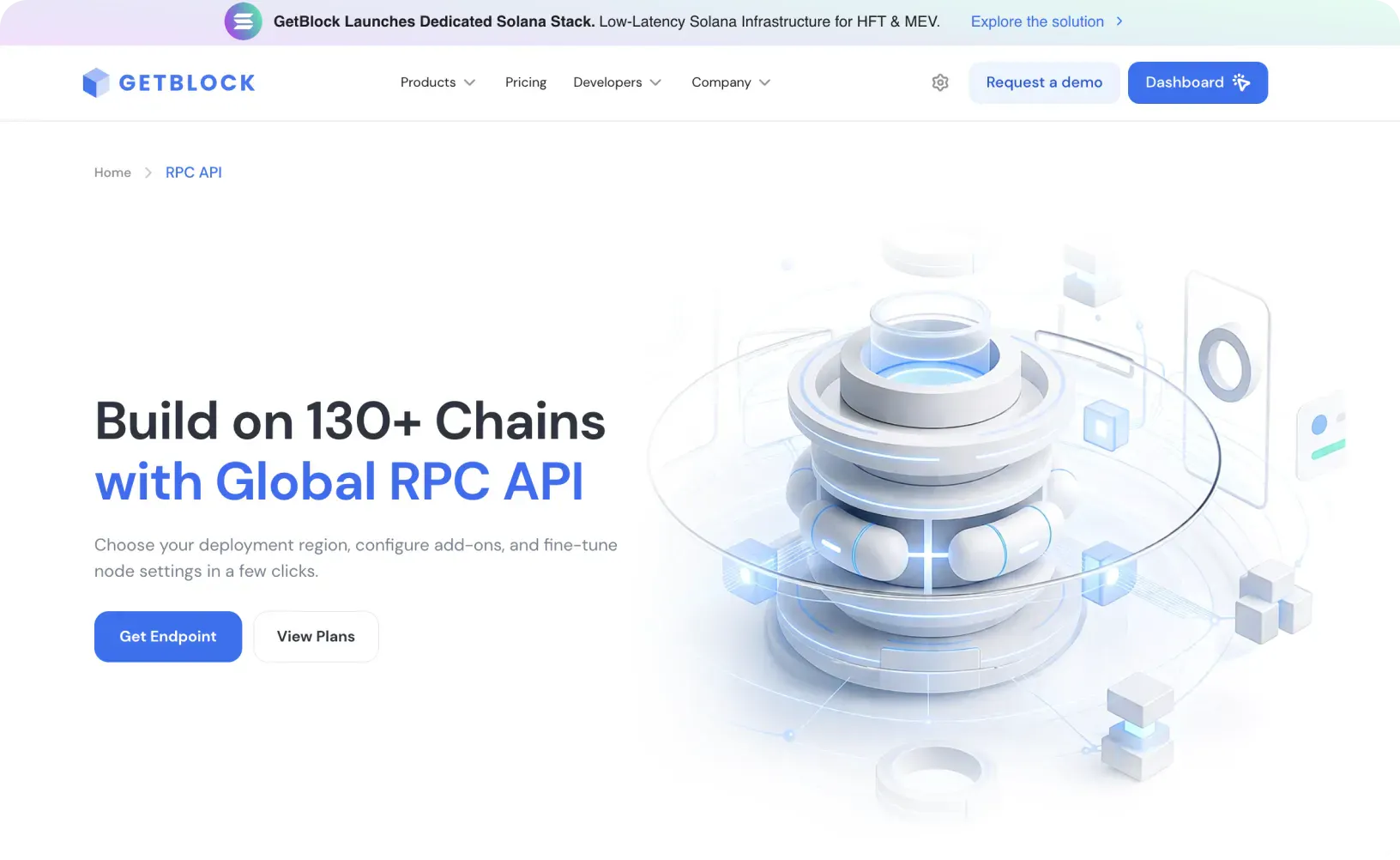This screenshot has height=860, width=1400.
Task: Open the Explore the solution link
Action: [1038, 21]
